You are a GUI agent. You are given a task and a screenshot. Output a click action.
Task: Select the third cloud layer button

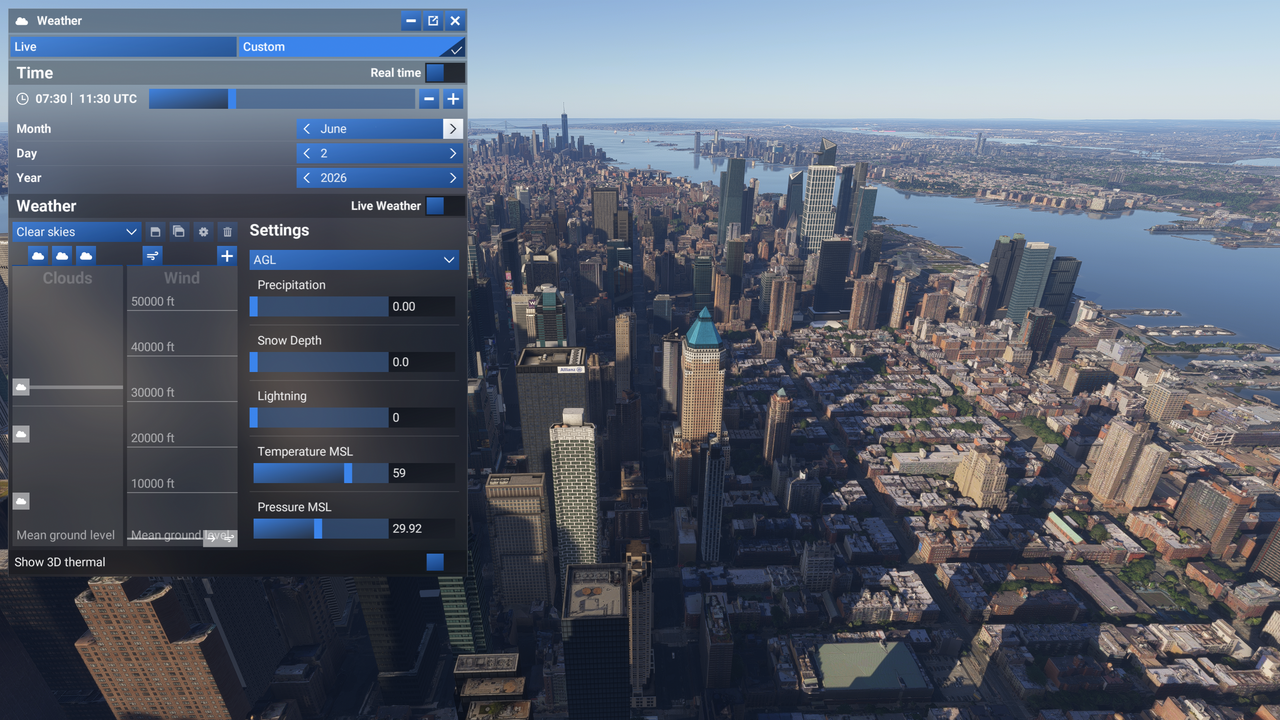point(86,256)
